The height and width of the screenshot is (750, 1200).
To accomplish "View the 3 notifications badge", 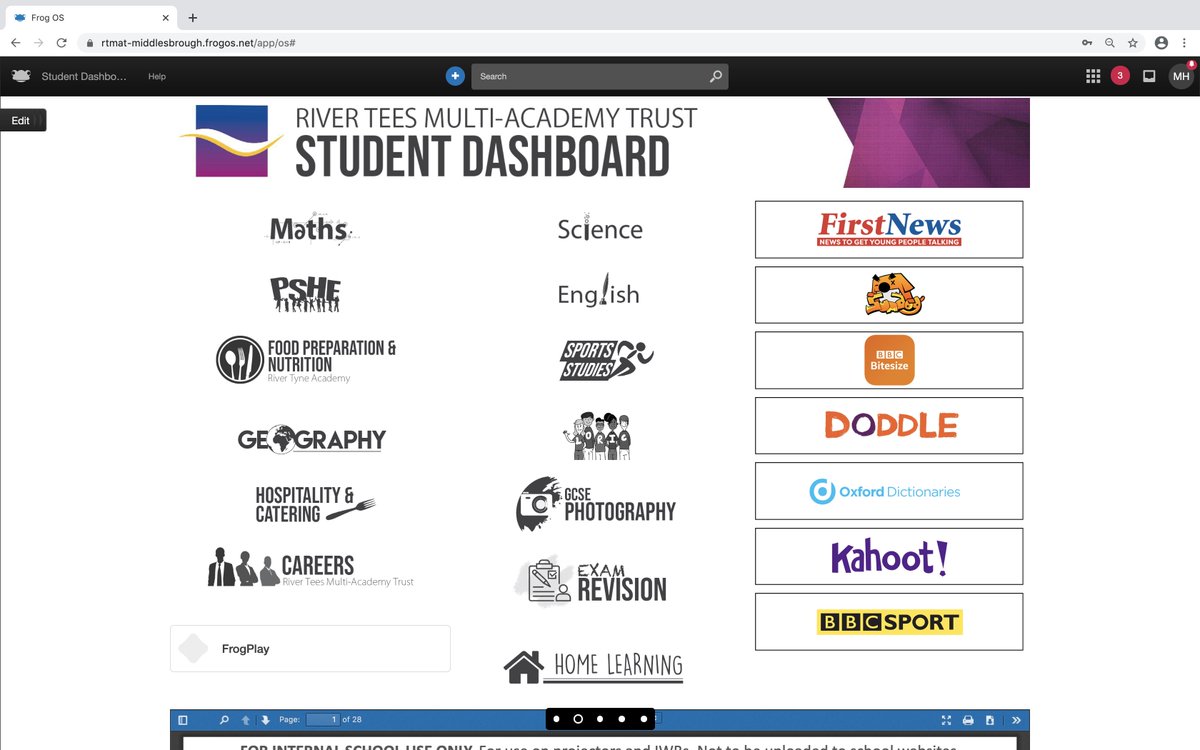I will (x=1120, y=76).
